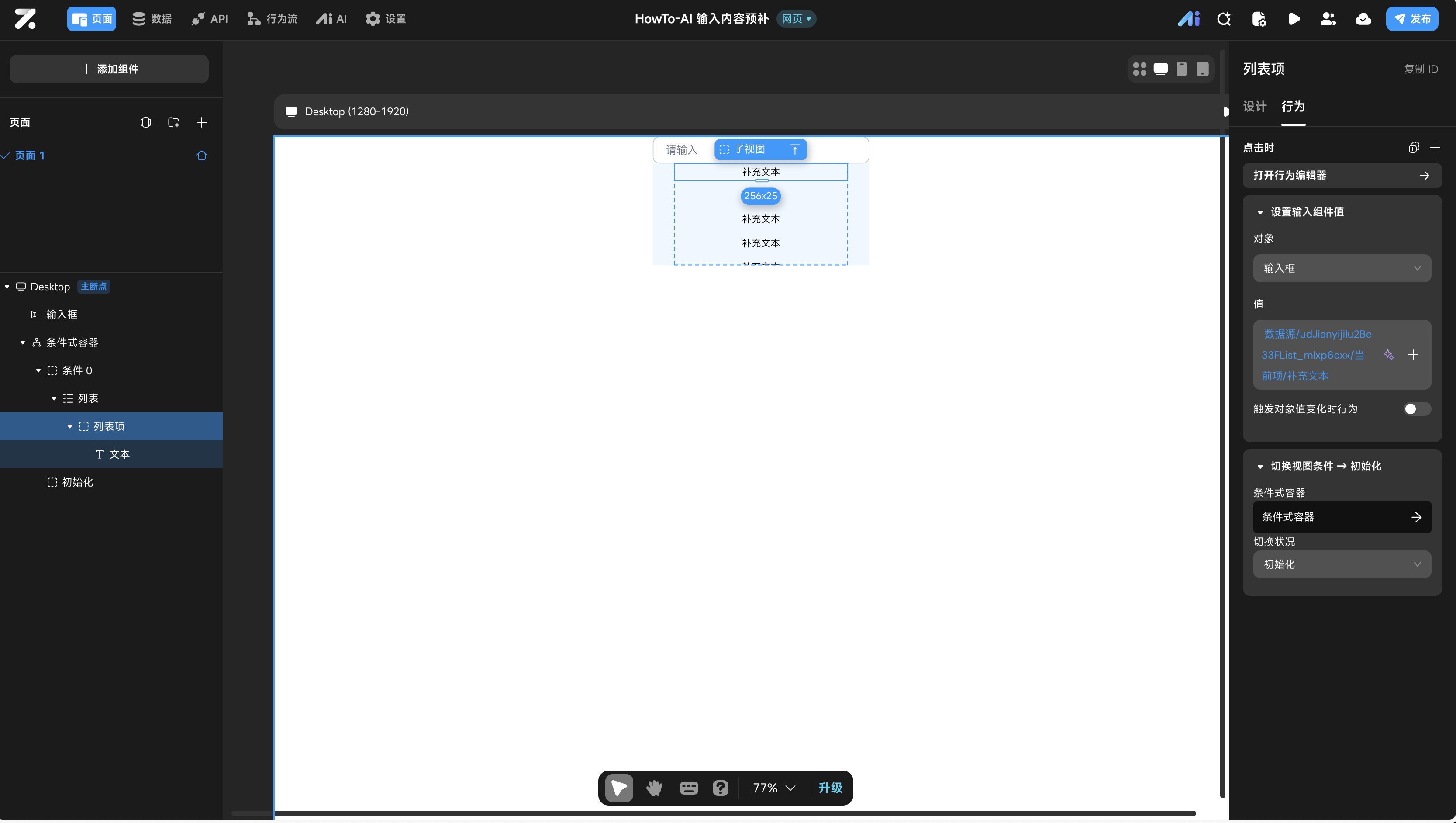This screenshot has width=1456, height=823.
Task: Open the 对象 输入框 dropdown
Action: point(1342,268)
